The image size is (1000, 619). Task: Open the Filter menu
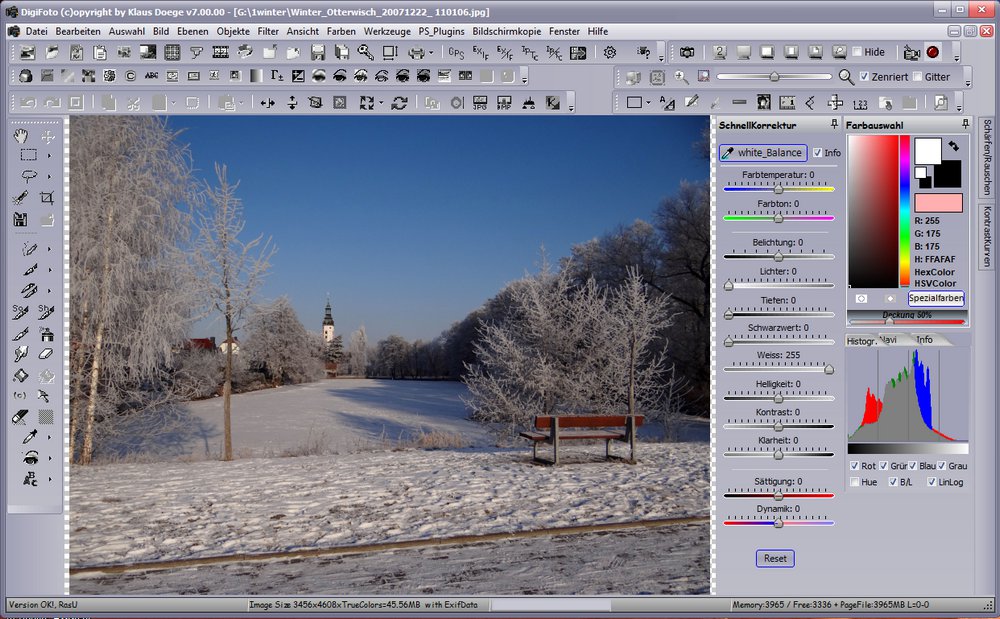pyautogui.click(x=268, y=31)
